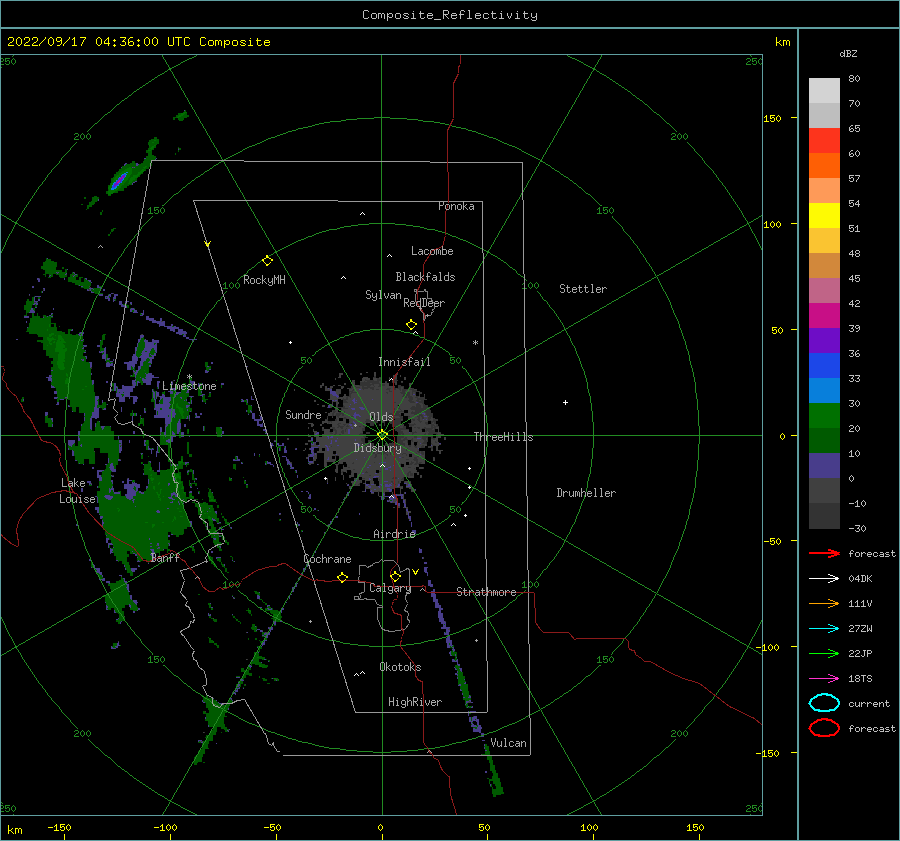Click the Okotoks city label
Image resolution: width=900 pixels, height=841 pixels.
click(x=400, y=667)
